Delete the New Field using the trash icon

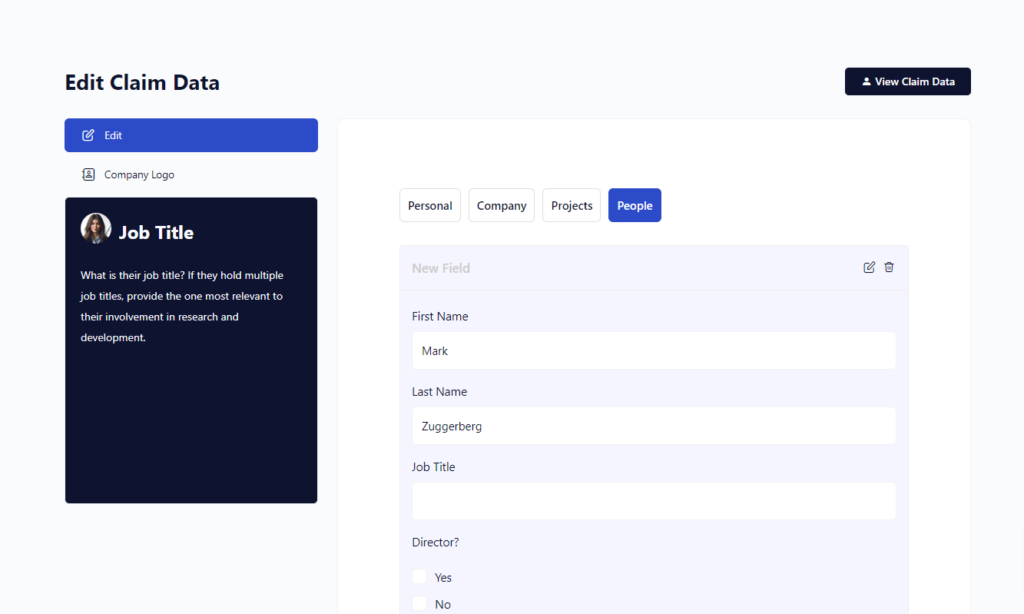tap(889, 267)
